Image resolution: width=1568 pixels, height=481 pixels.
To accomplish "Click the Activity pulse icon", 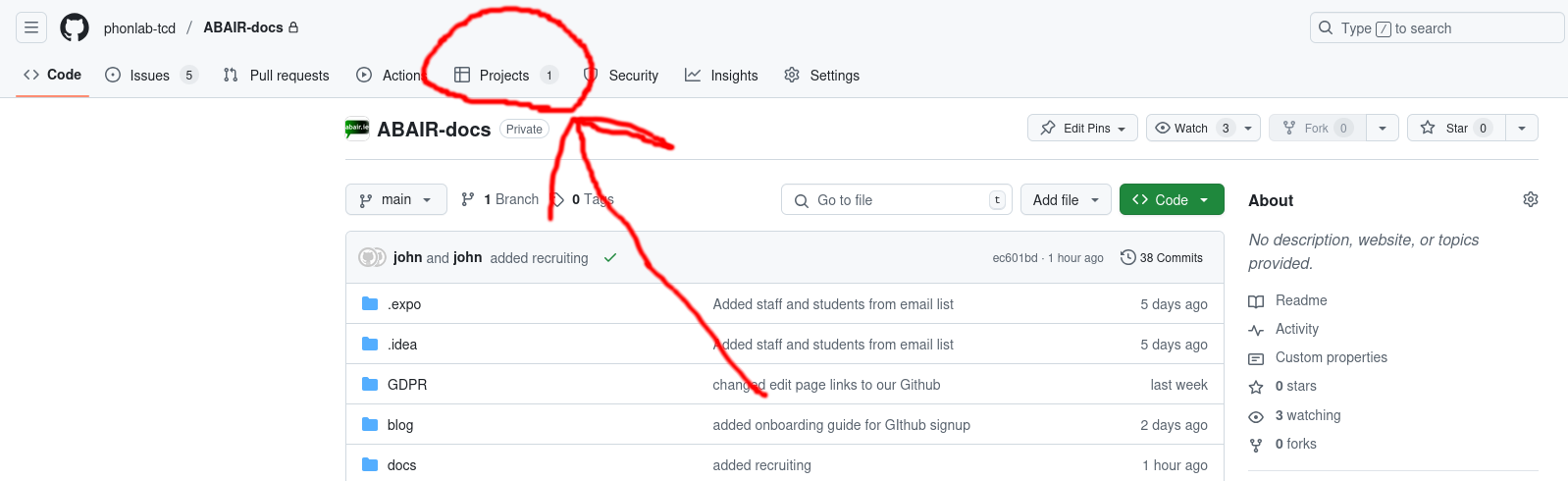I will [1256, 330].
